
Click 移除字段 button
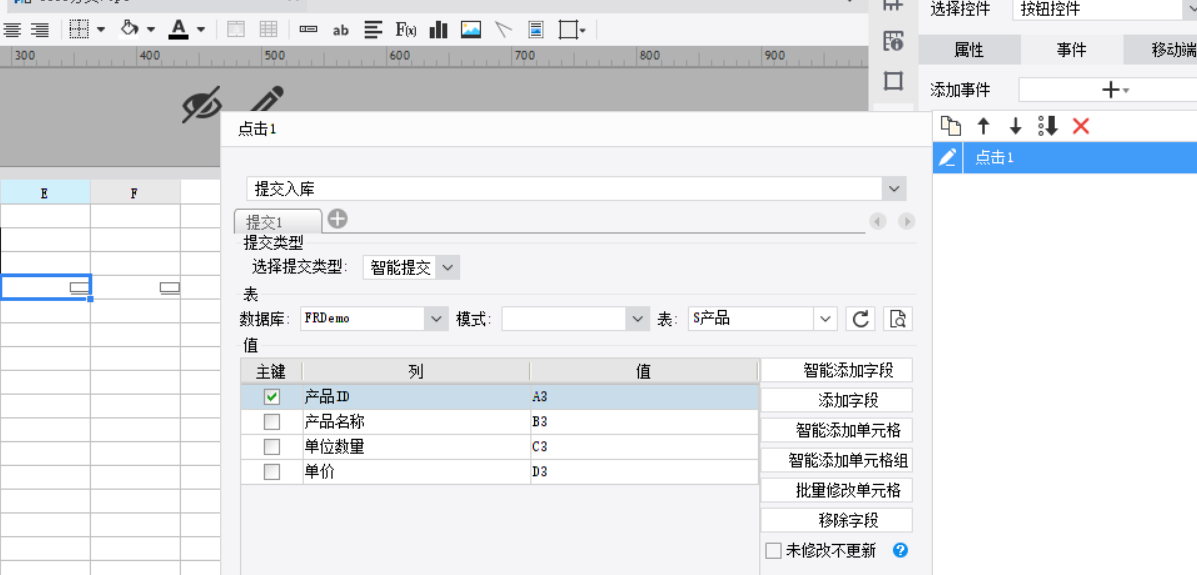tap(837, 520)
